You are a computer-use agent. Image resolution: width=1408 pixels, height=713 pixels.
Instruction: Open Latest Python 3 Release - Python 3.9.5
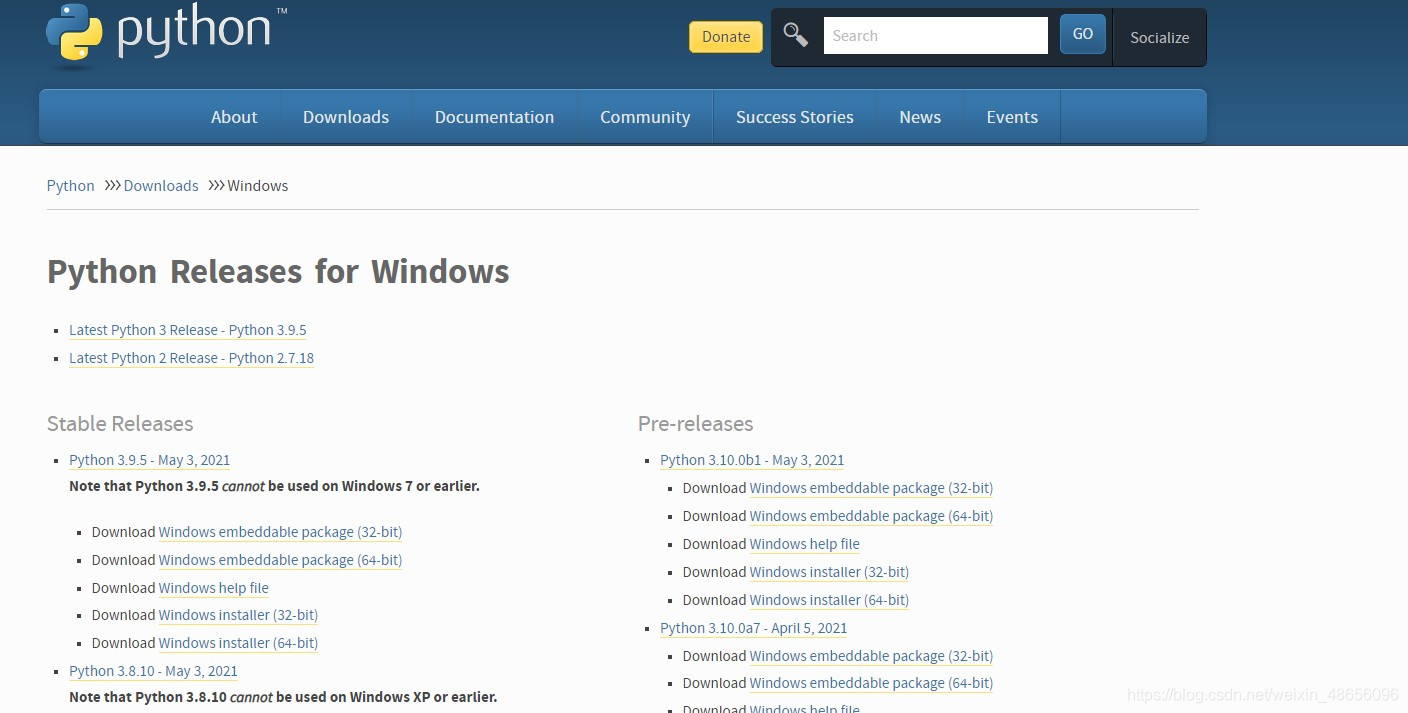188,330
